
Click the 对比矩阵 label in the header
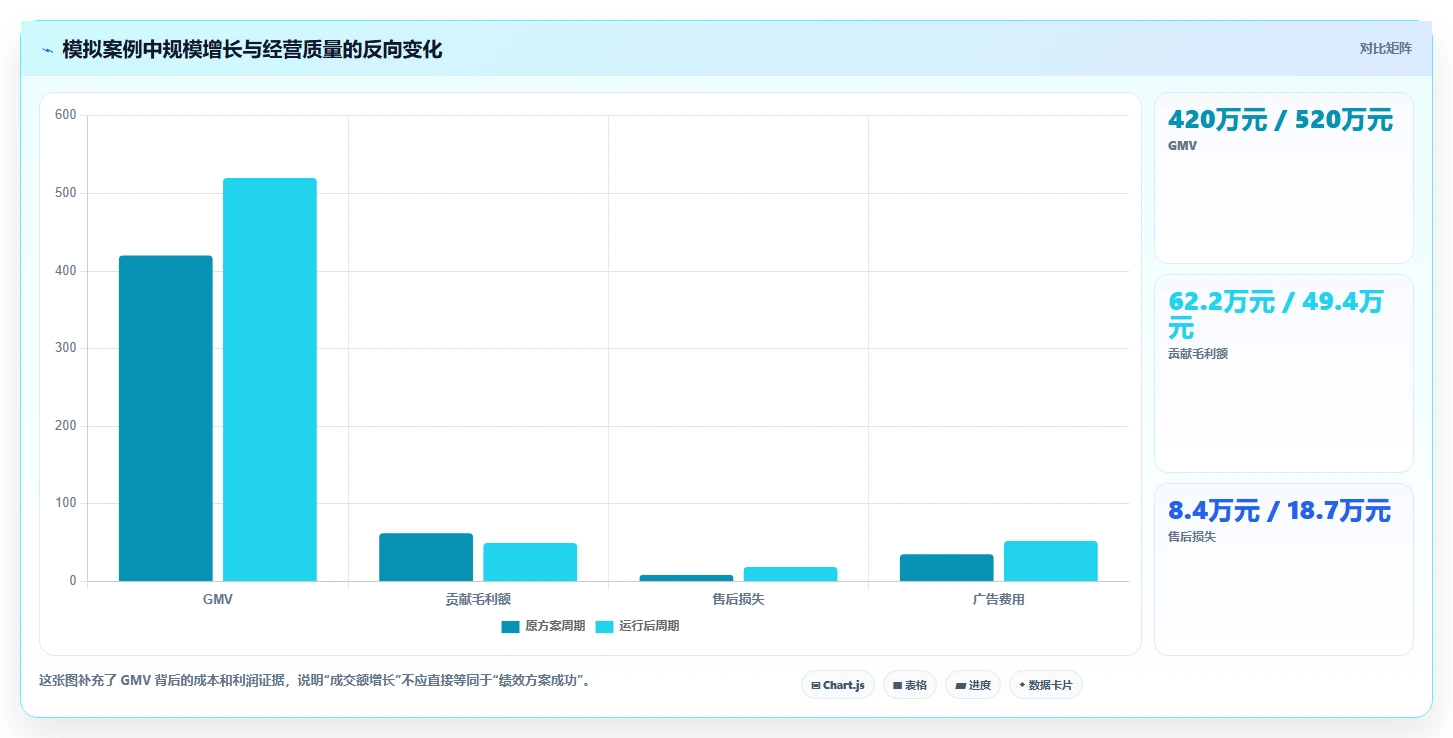coord(1385,49)
